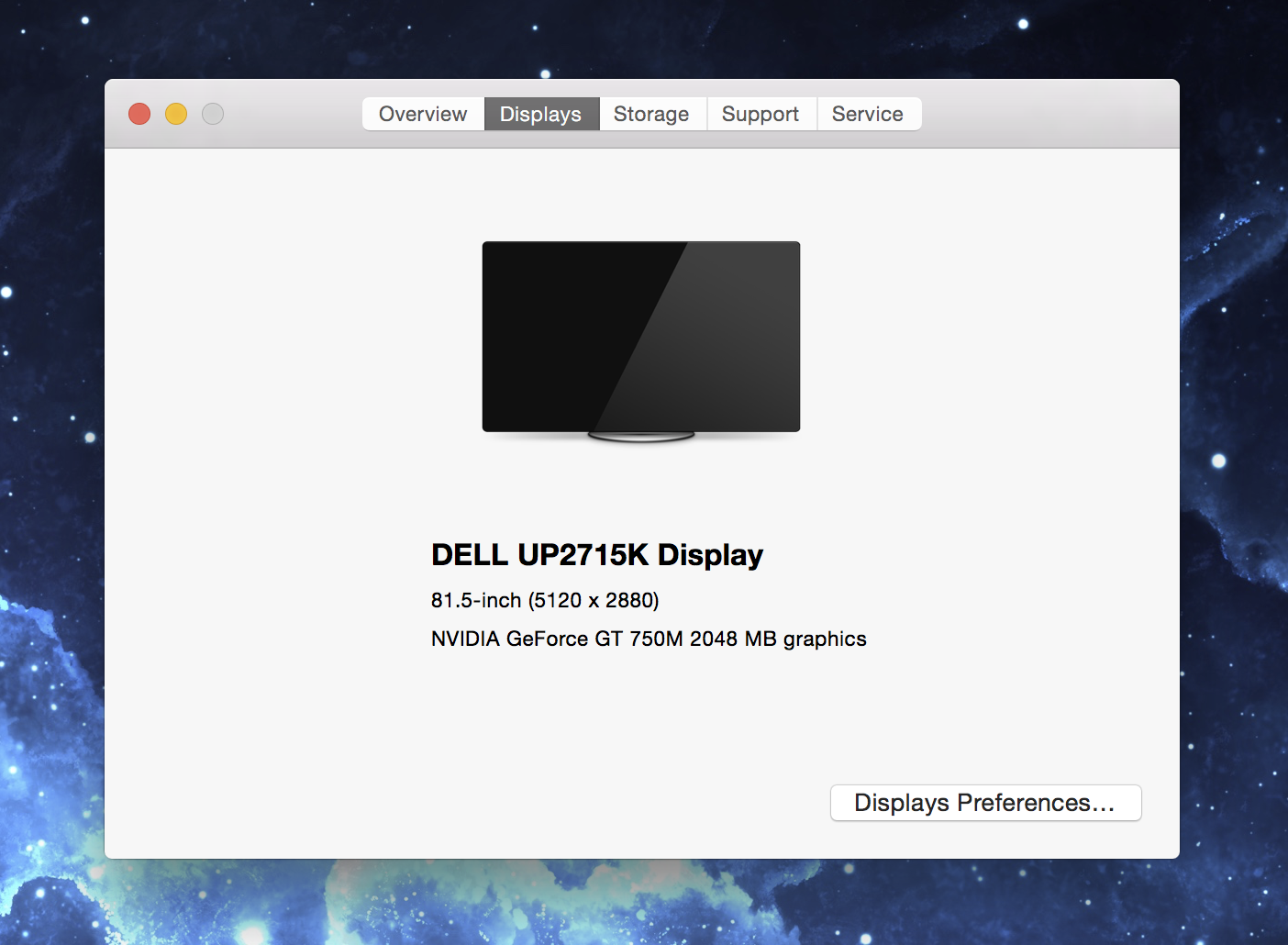Switch to the Overview tab

(423, 114)
